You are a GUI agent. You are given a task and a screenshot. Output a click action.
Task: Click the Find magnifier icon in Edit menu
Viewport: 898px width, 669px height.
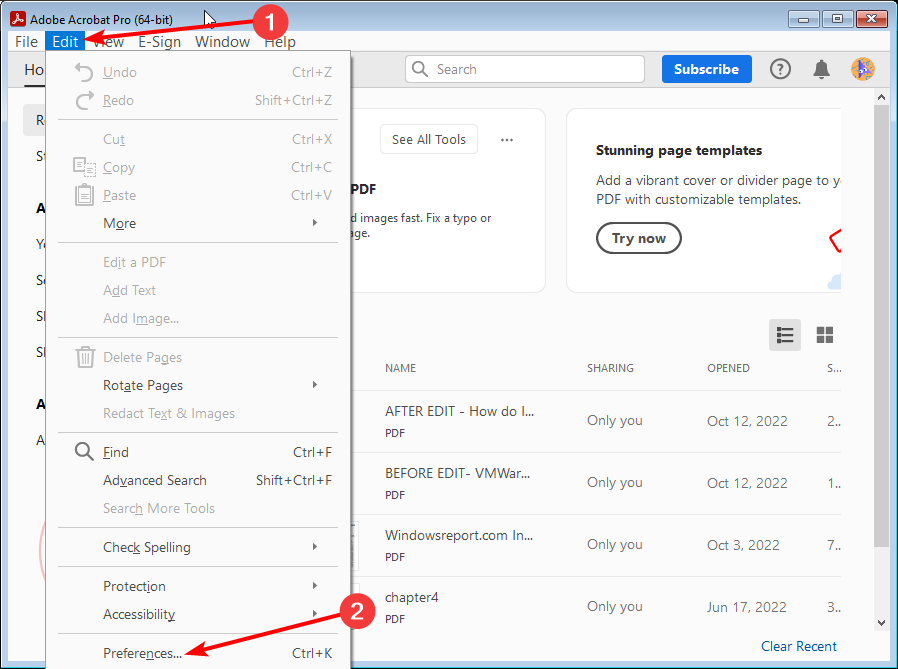[84, 452]
